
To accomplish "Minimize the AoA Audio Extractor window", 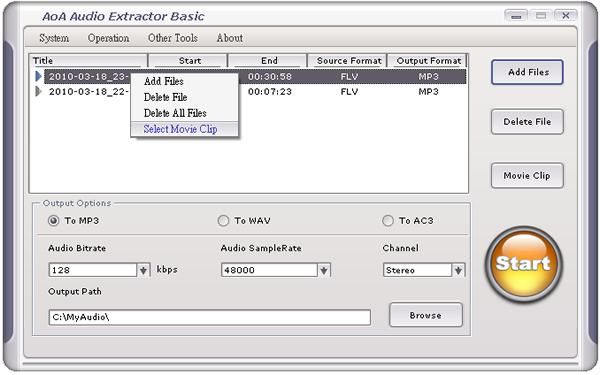I will pyautogui.click(x=516, y=16).
